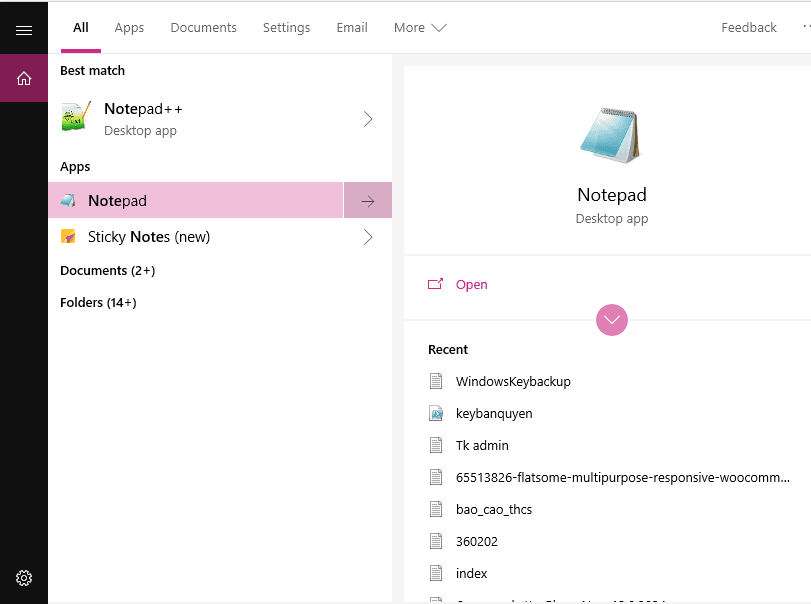Viewport: 811px width, 604px height.
Task: Open the Settings gear in sidebar
Action: [x=24, y=578]
